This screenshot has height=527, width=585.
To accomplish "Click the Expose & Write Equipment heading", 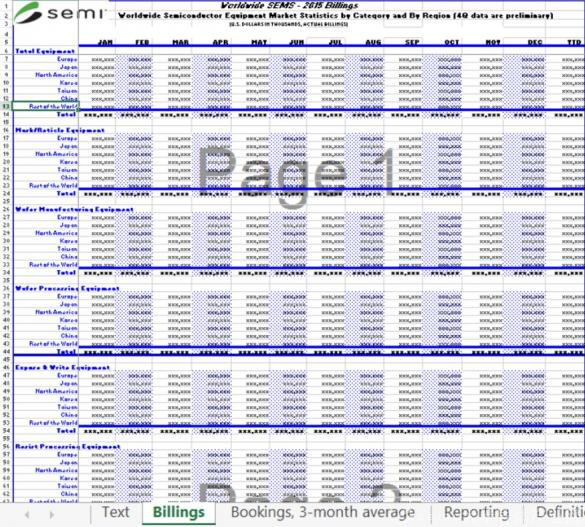I will (62, 367).
